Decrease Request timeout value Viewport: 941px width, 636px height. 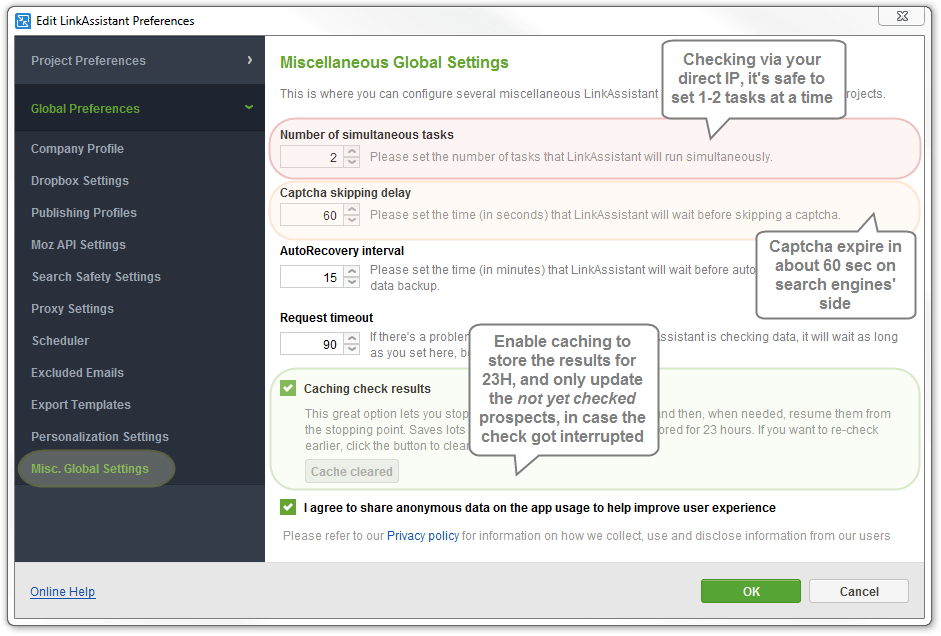coord(352,349)
